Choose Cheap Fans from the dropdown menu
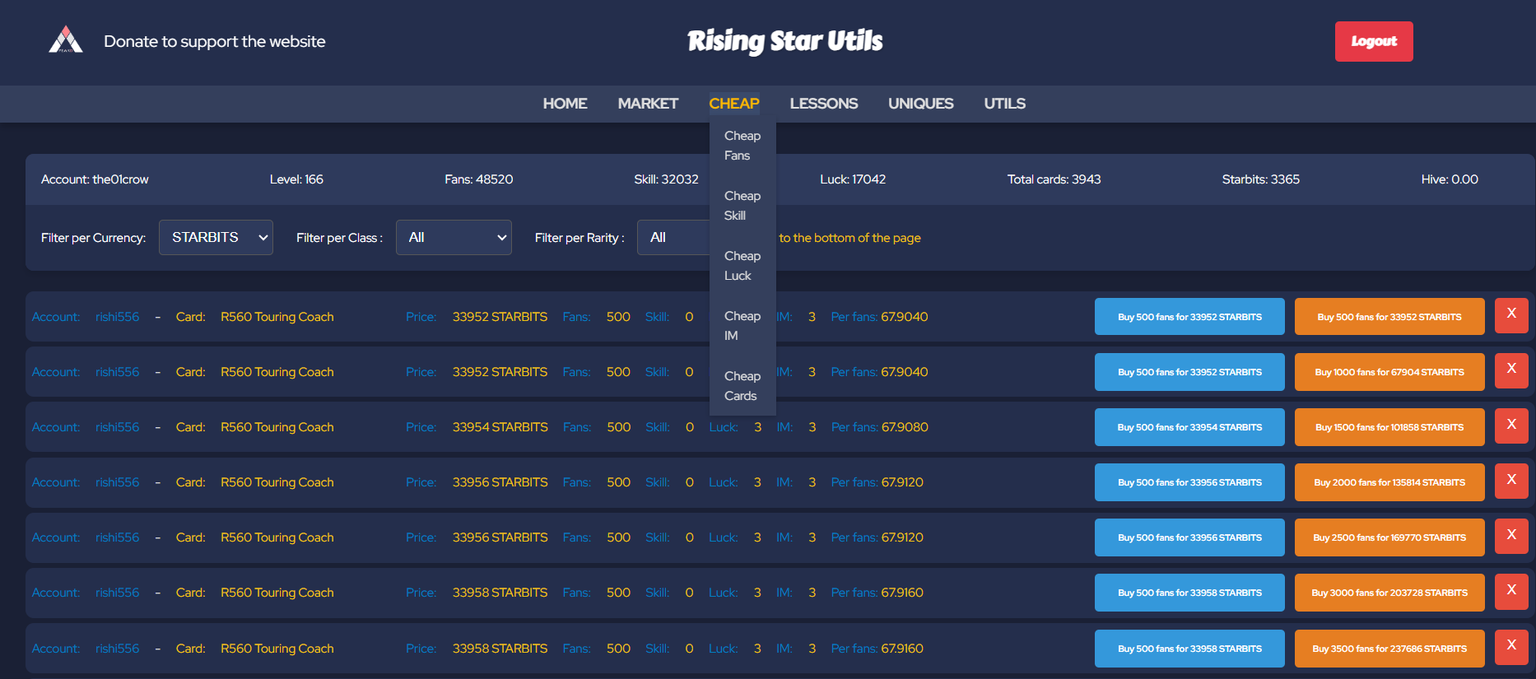Screen dimensions: 1536x679 (x=743, y=145)
